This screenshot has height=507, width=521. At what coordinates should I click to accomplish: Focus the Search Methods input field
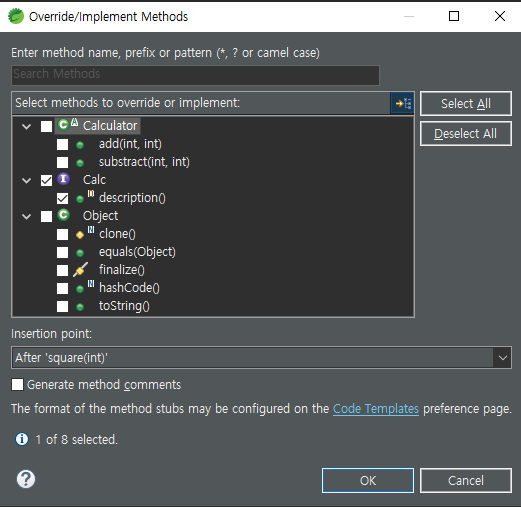click(x=195, y=75)
